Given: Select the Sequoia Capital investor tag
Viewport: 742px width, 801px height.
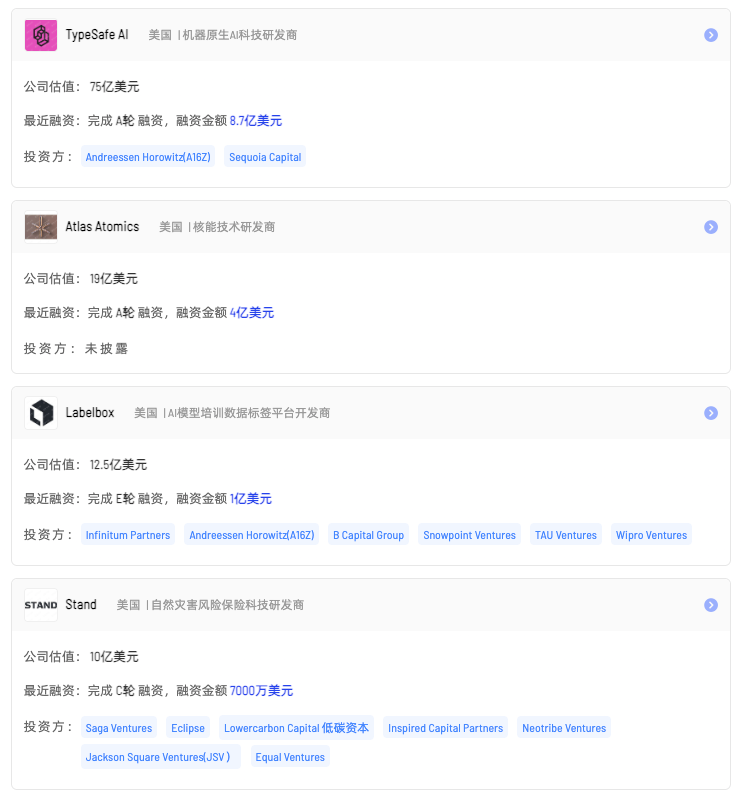Looking at the screenshot, I should (265, 157).
